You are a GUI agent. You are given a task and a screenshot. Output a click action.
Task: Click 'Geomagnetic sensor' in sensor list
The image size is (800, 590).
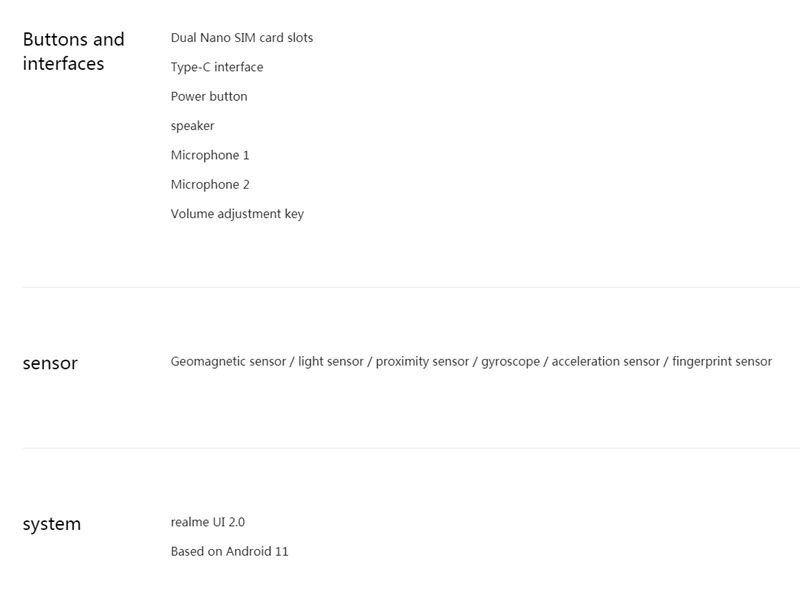pyautogui.click(x=228, y=361)
